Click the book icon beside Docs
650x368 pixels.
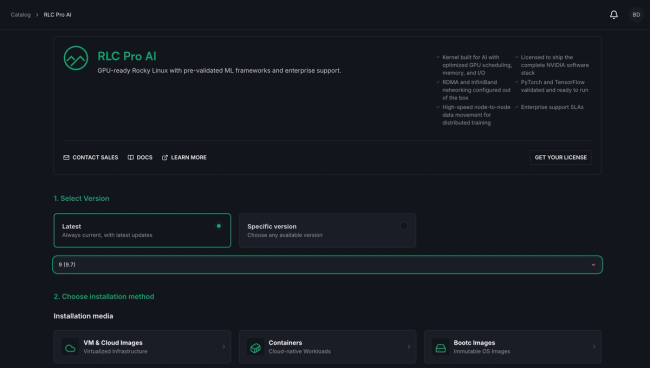click(x=131, y=157)
